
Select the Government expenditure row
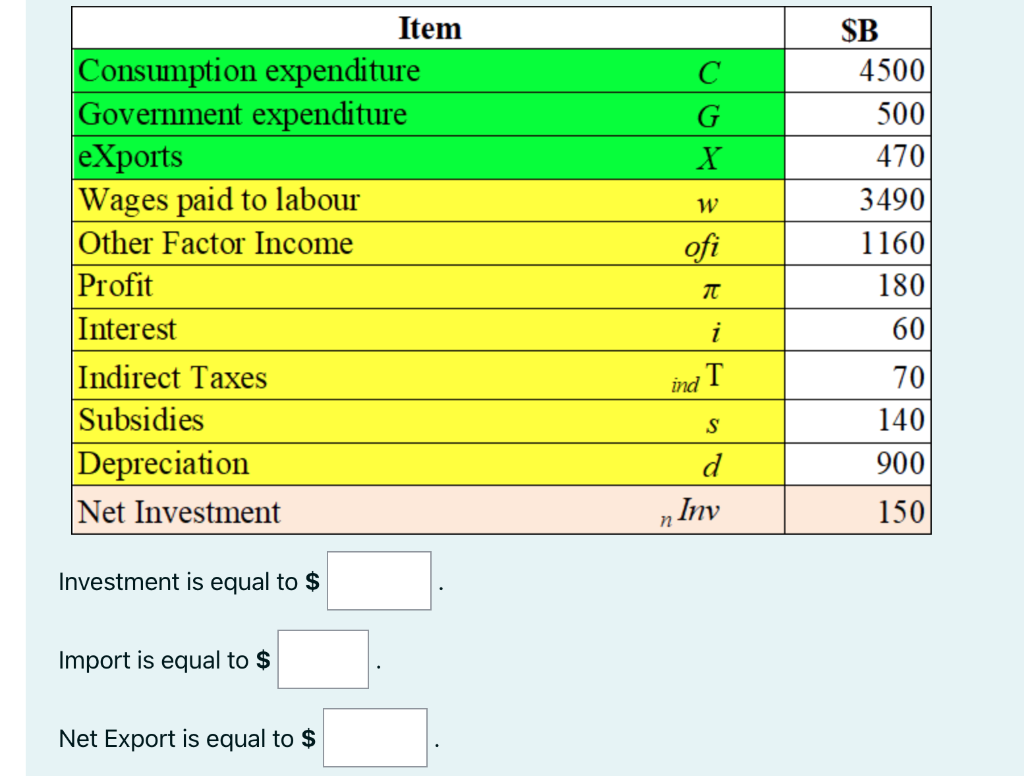(300, 114)
